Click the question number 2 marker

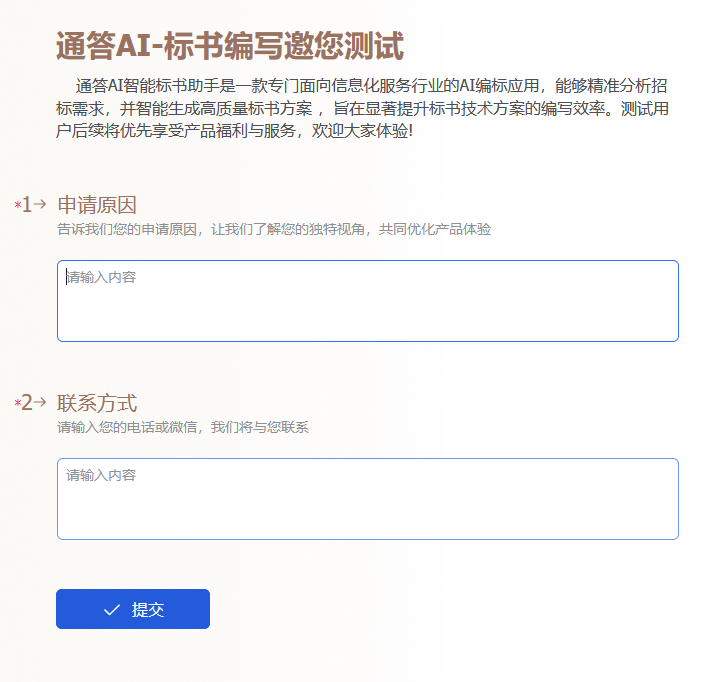[x=27, y=402]
